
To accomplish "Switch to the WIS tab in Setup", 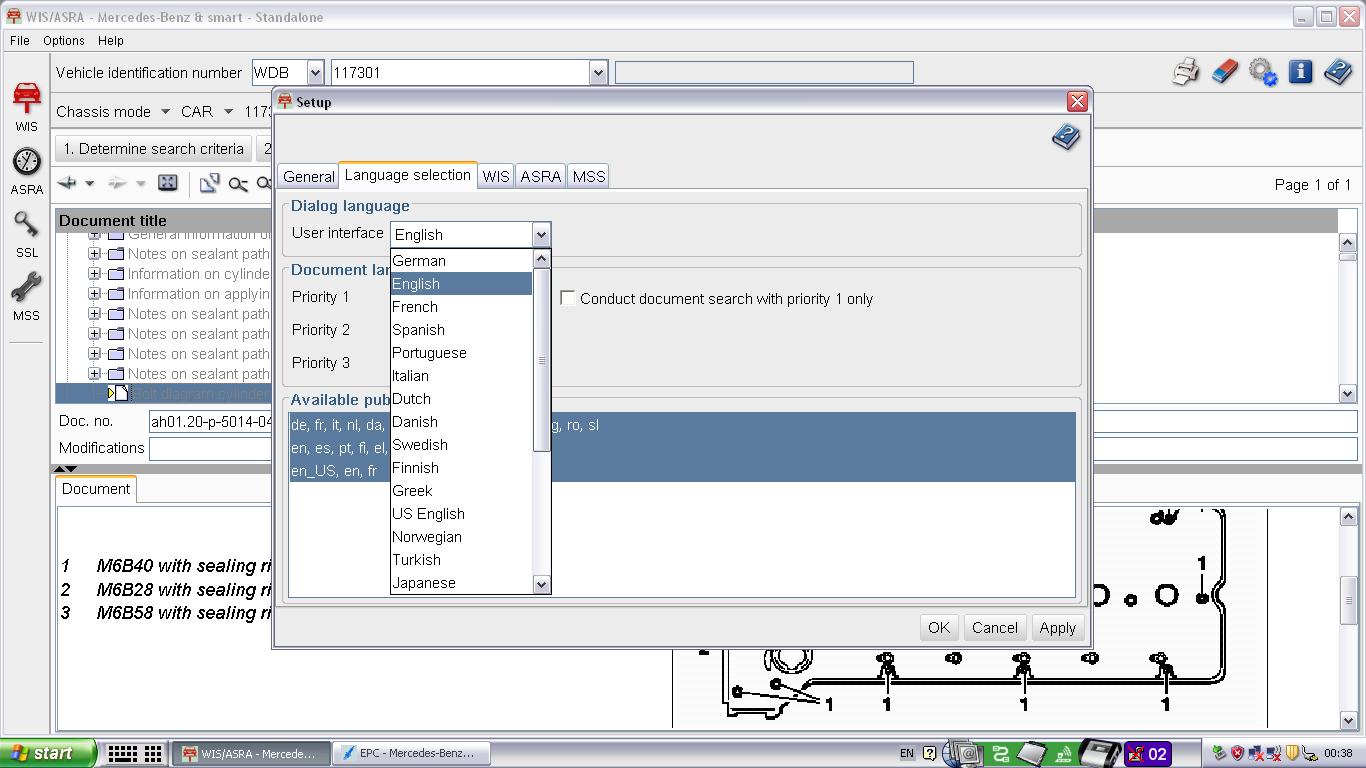I will point(496,176).
